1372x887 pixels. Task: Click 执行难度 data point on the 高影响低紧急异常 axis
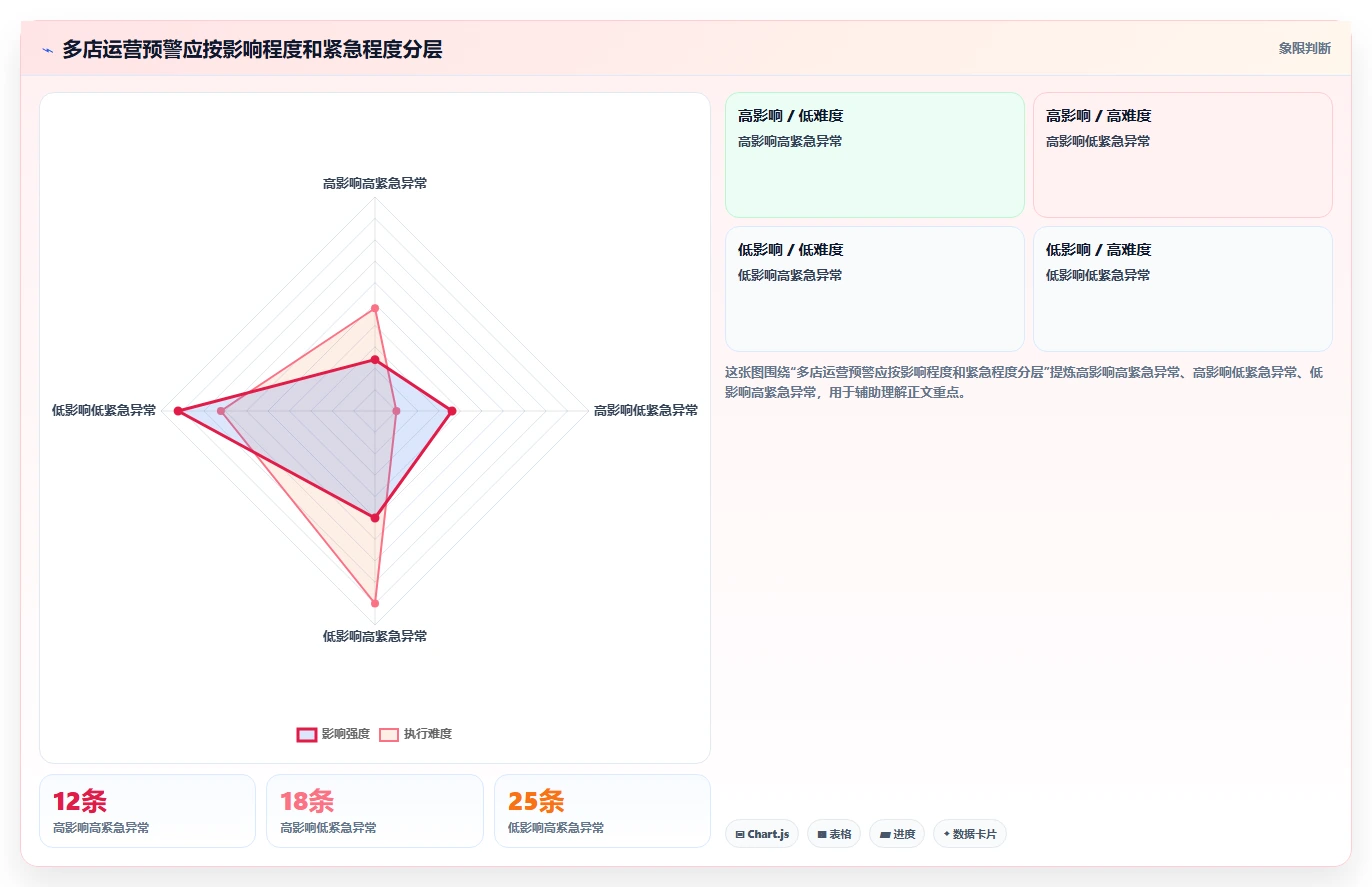[x=396, y=411]
